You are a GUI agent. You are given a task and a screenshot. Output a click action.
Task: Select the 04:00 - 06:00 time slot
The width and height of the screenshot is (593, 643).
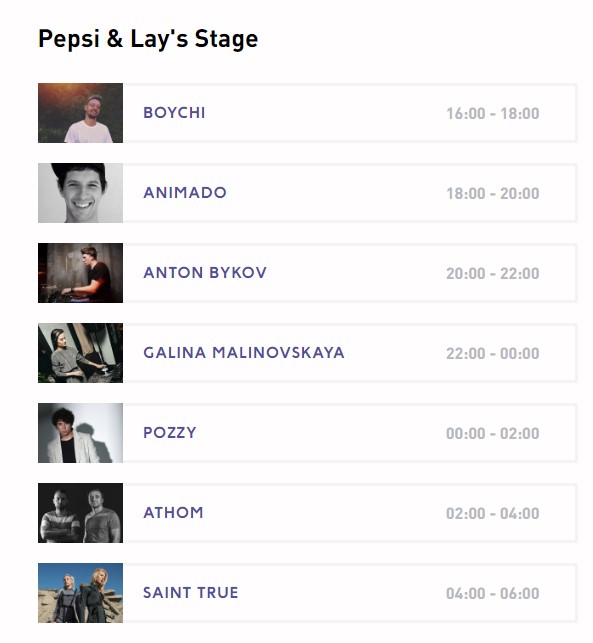click(493, 593)
